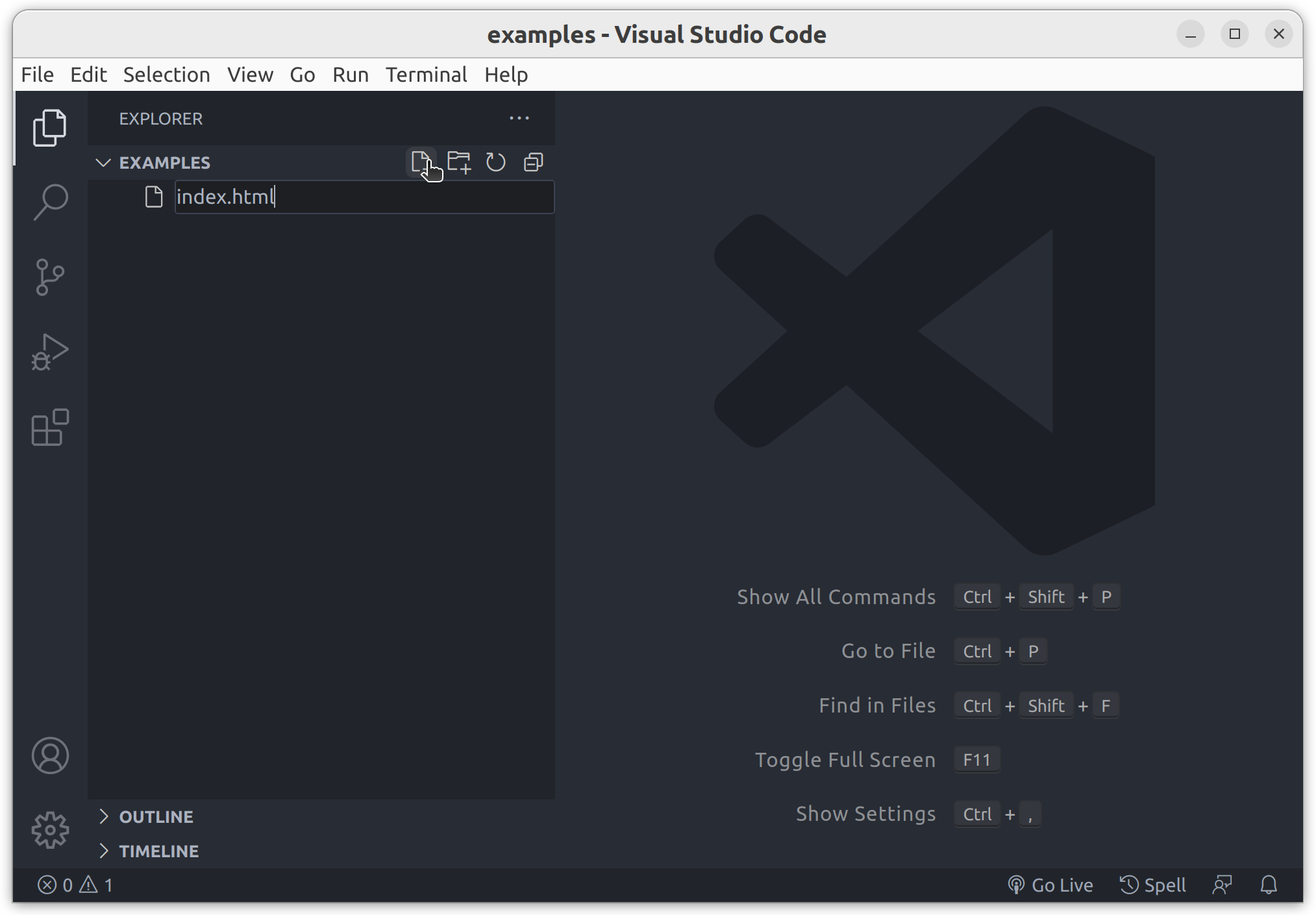Click the feedback icon in status bar
Viewport: 1316px width, 915px height.
tap(1222, 884)
